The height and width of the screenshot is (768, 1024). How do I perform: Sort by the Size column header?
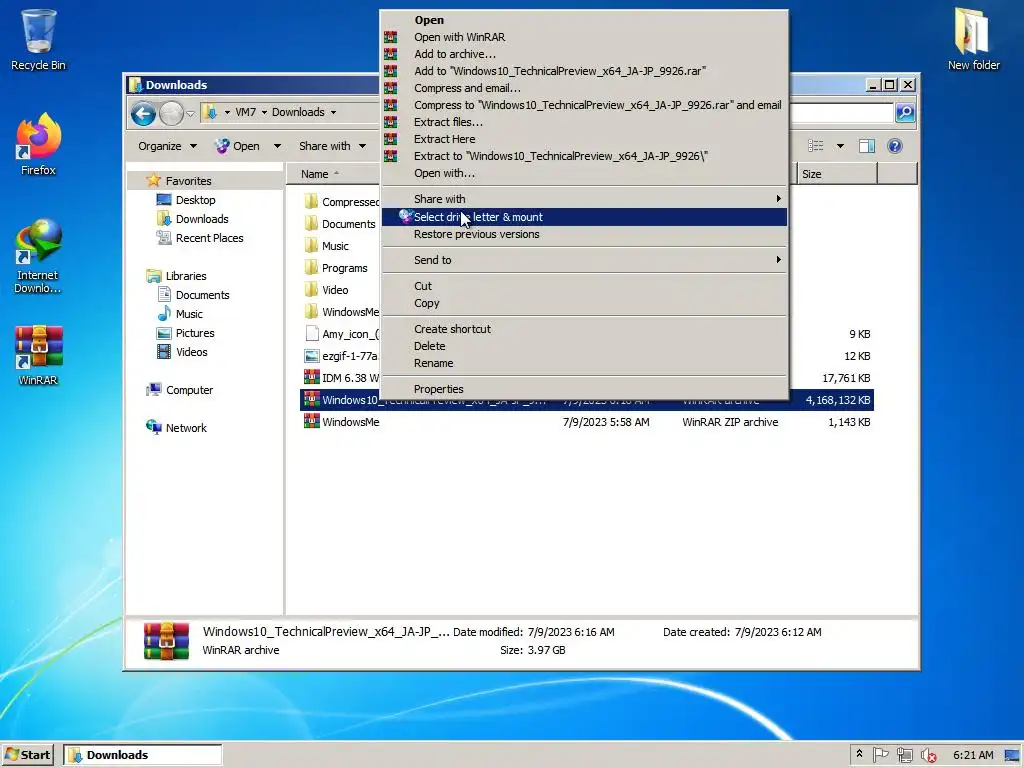(837, 174)
